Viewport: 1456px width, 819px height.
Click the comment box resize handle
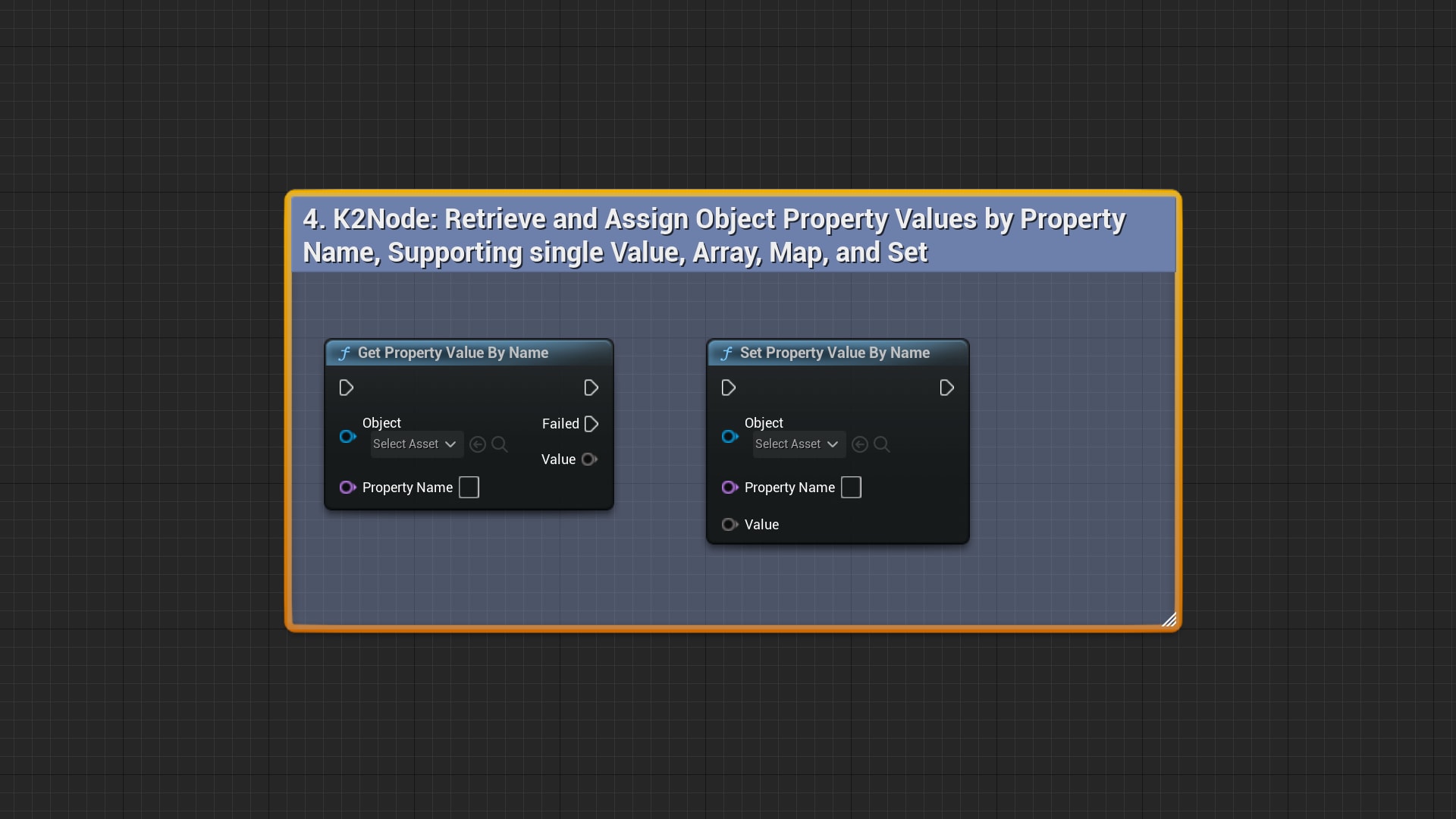tap(1170, 620)
